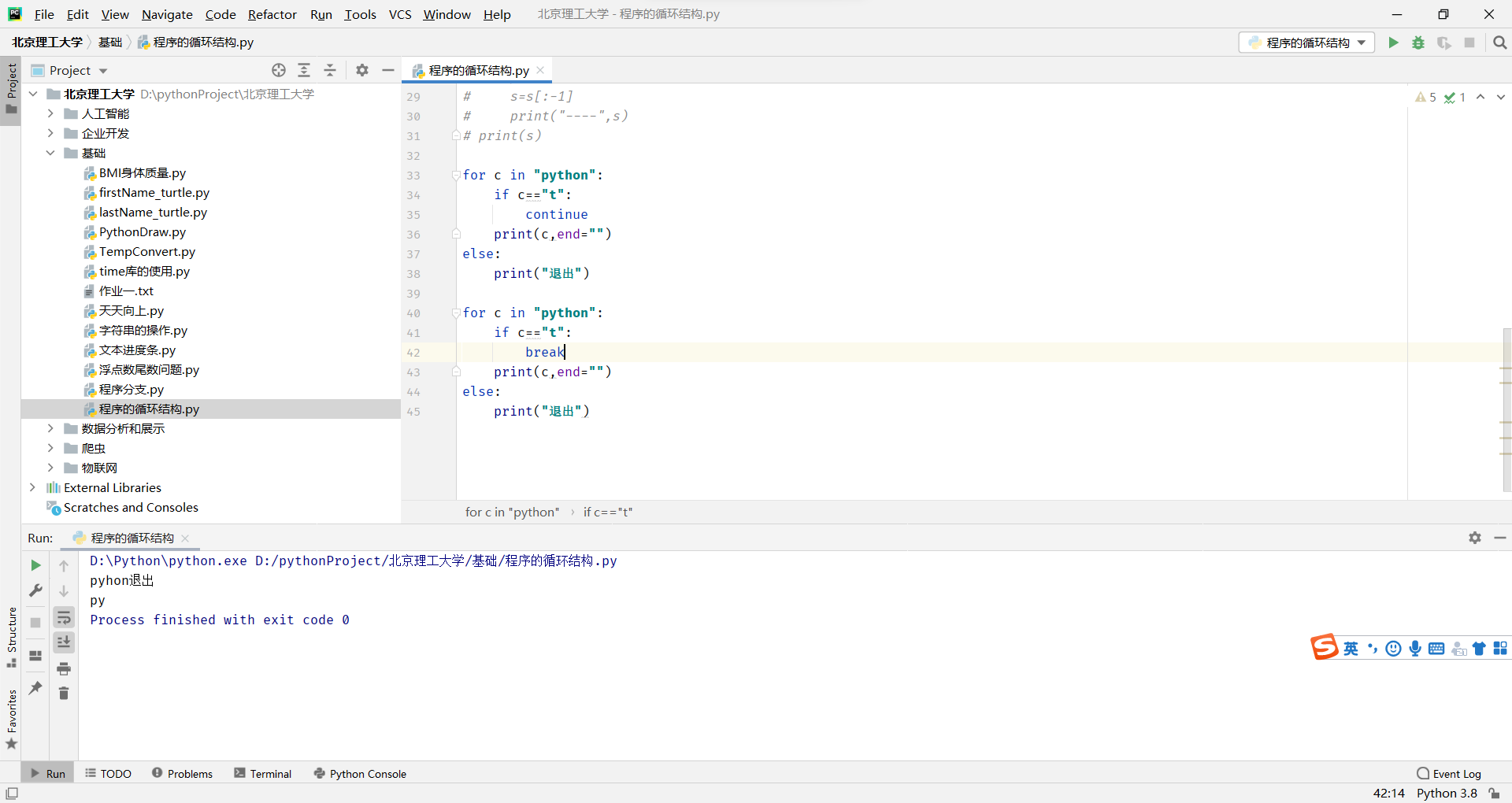Stop process icon in Run panel

click(35, 622)
